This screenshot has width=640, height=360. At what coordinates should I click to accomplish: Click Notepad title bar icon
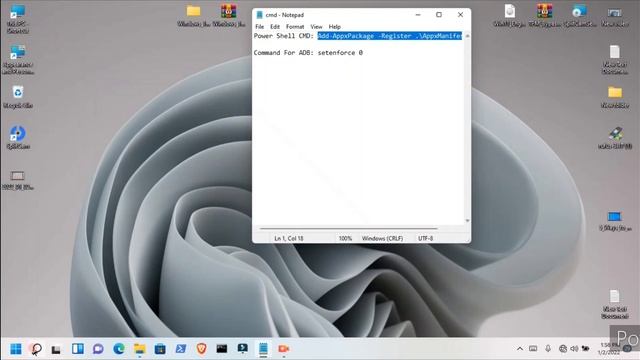tap(259, 15)
